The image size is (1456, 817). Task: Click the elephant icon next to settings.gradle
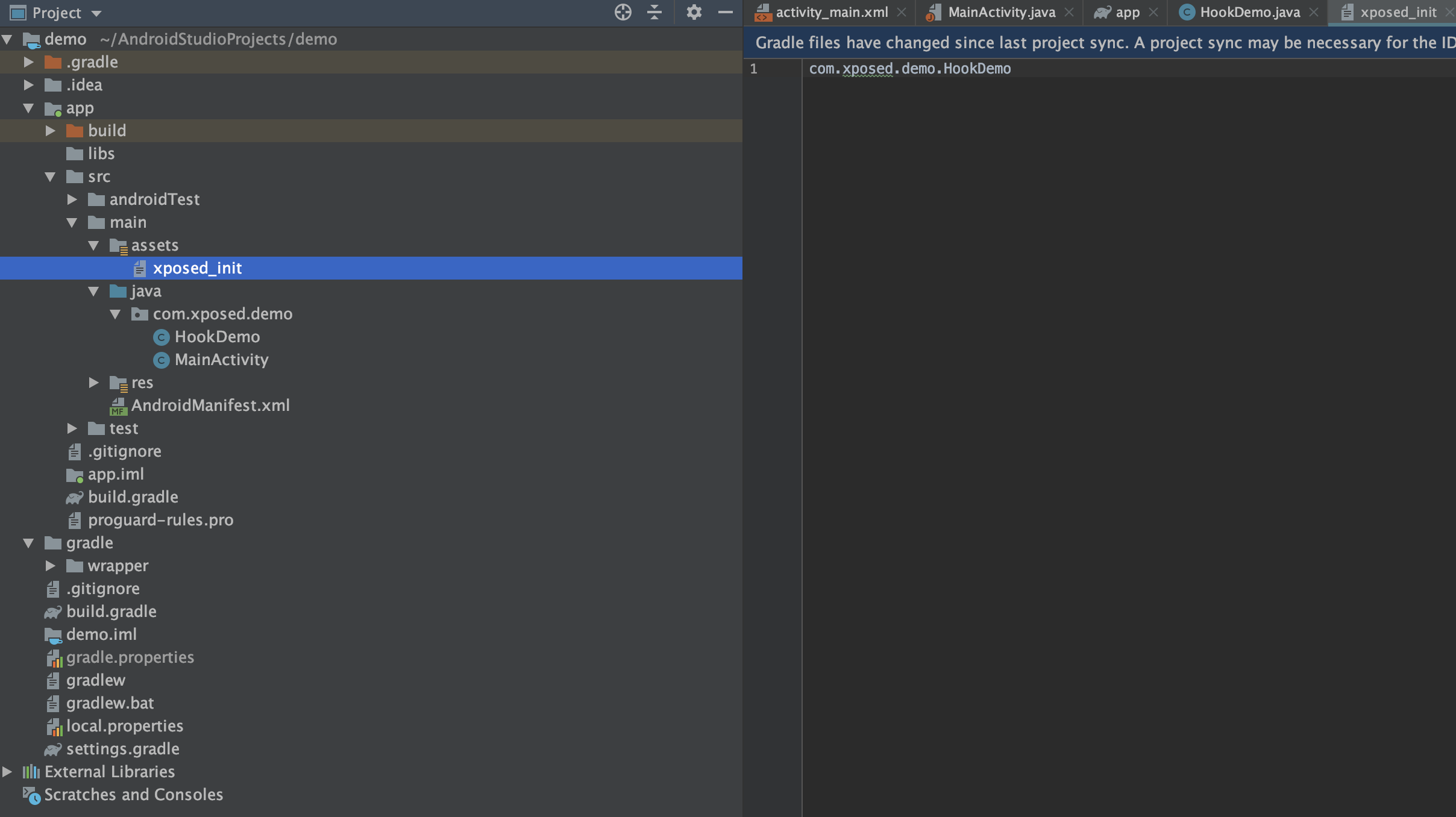53,749
